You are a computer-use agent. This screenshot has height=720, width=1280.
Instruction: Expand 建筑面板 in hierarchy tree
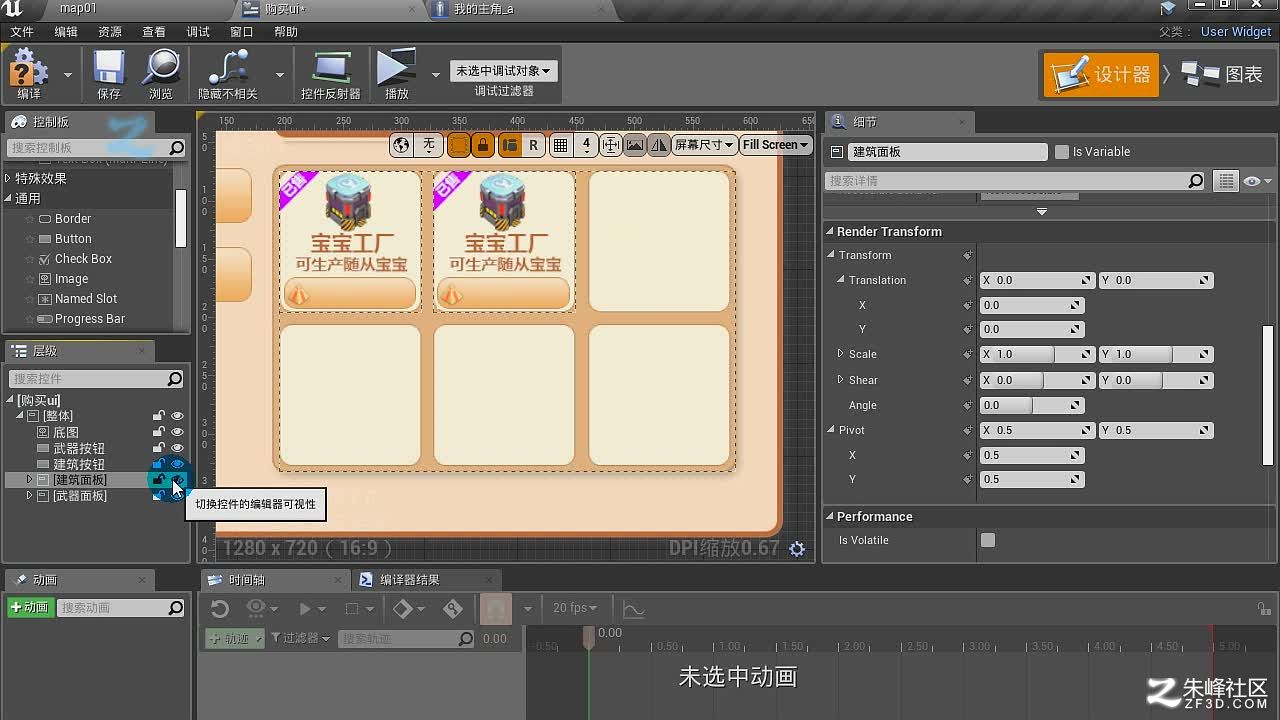(x=29, y=480)
